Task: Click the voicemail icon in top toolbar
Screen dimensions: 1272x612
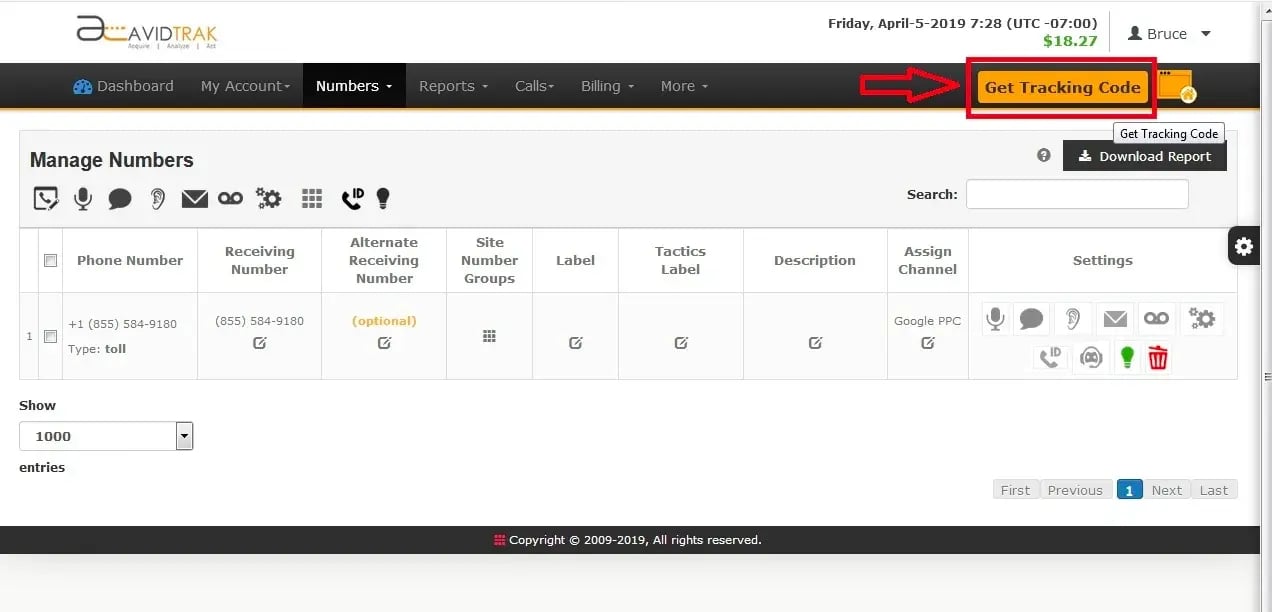Action: click(230, 198)
